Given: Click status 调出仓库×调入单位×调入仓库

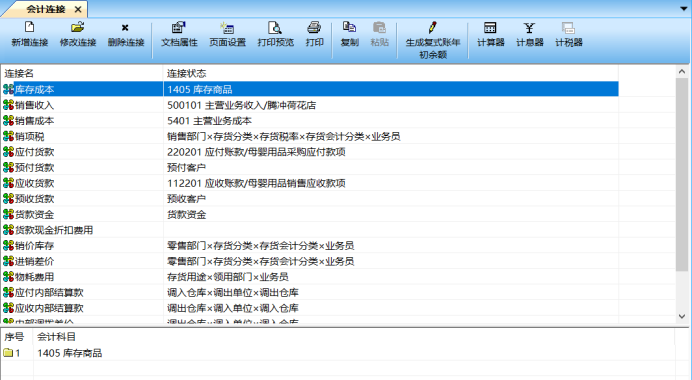Looking at the screenshot, I should click(x=233, y=308).
